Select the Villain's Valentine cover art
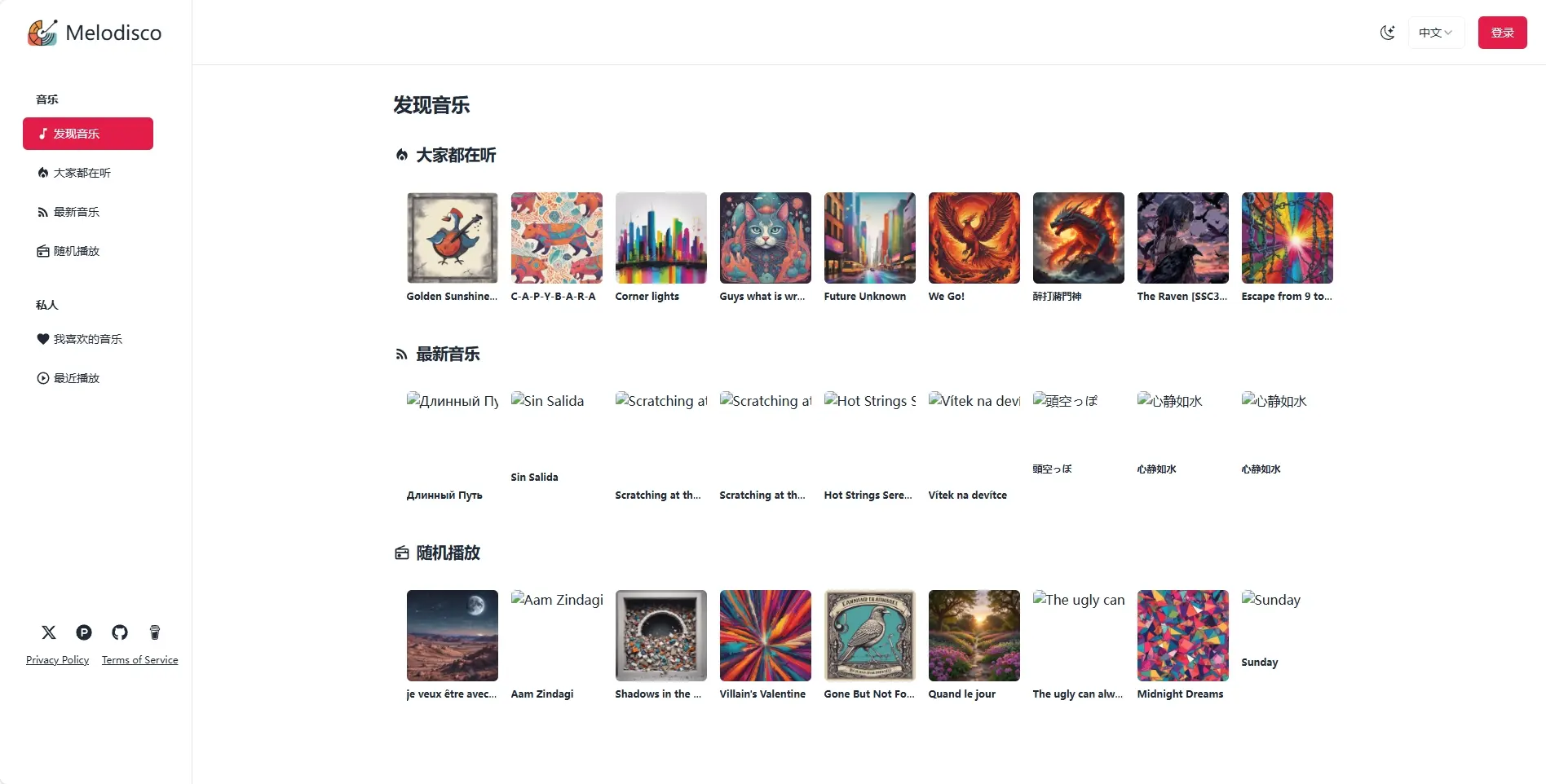Screen dimensions: 1546x784 pos(766,636)
